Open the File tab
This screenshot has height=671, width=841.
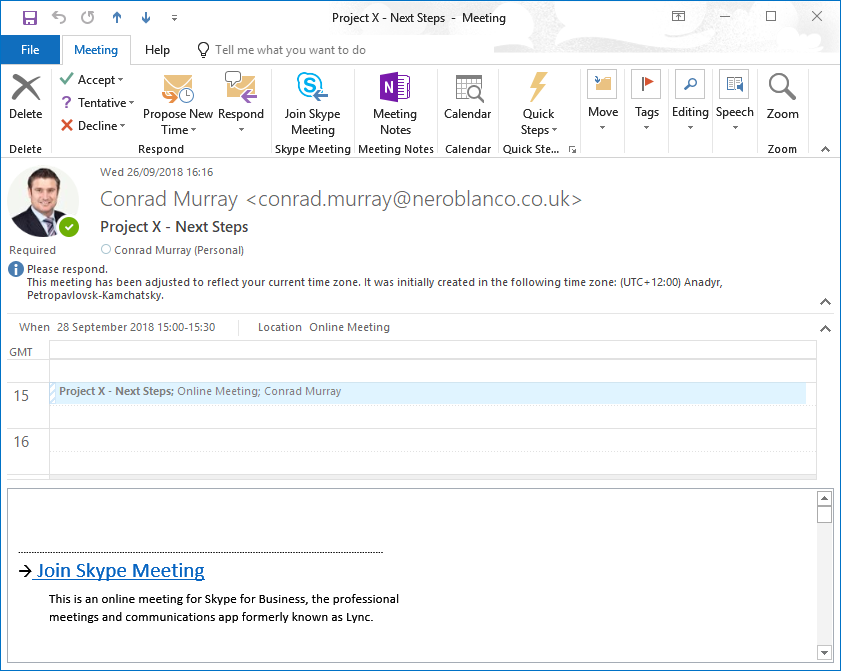tap(30, 50)
